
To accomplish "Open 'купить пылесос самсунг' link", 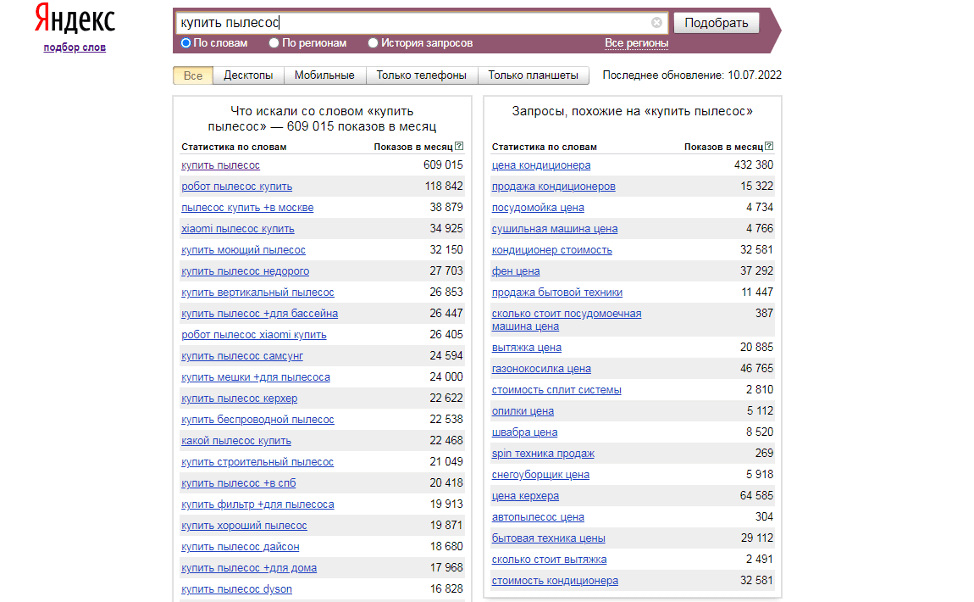I will (x=242, y=356).
